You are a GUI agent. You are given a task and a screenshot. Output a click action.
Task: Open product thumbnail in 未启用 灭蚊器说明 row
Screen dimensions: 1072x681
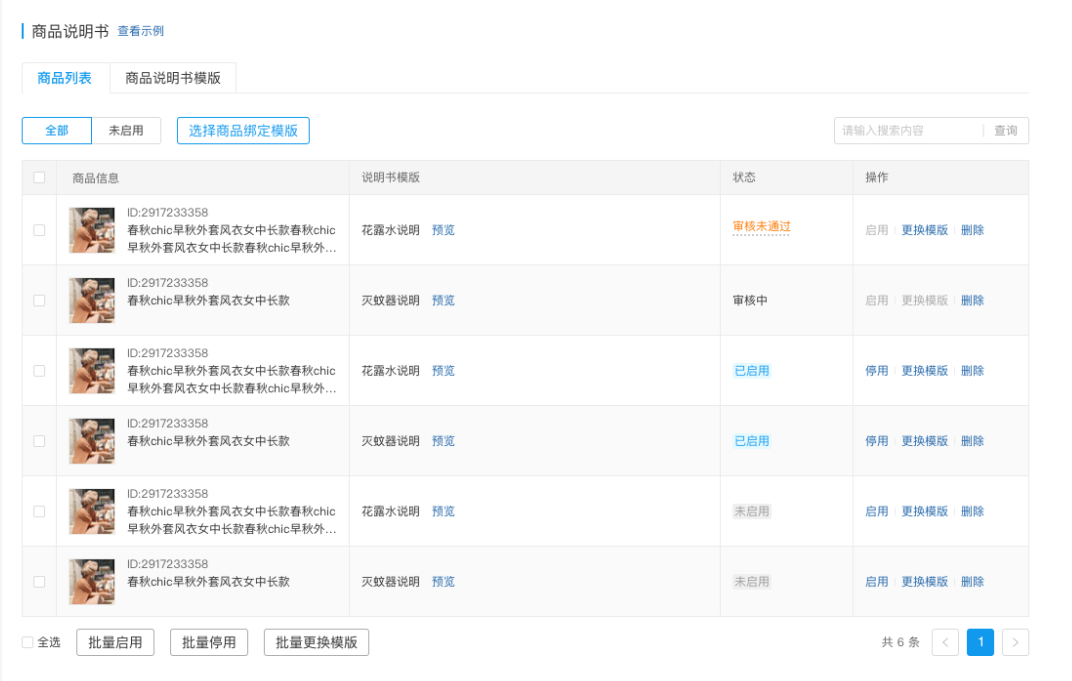pyautogui.click(x=92, y=583)
